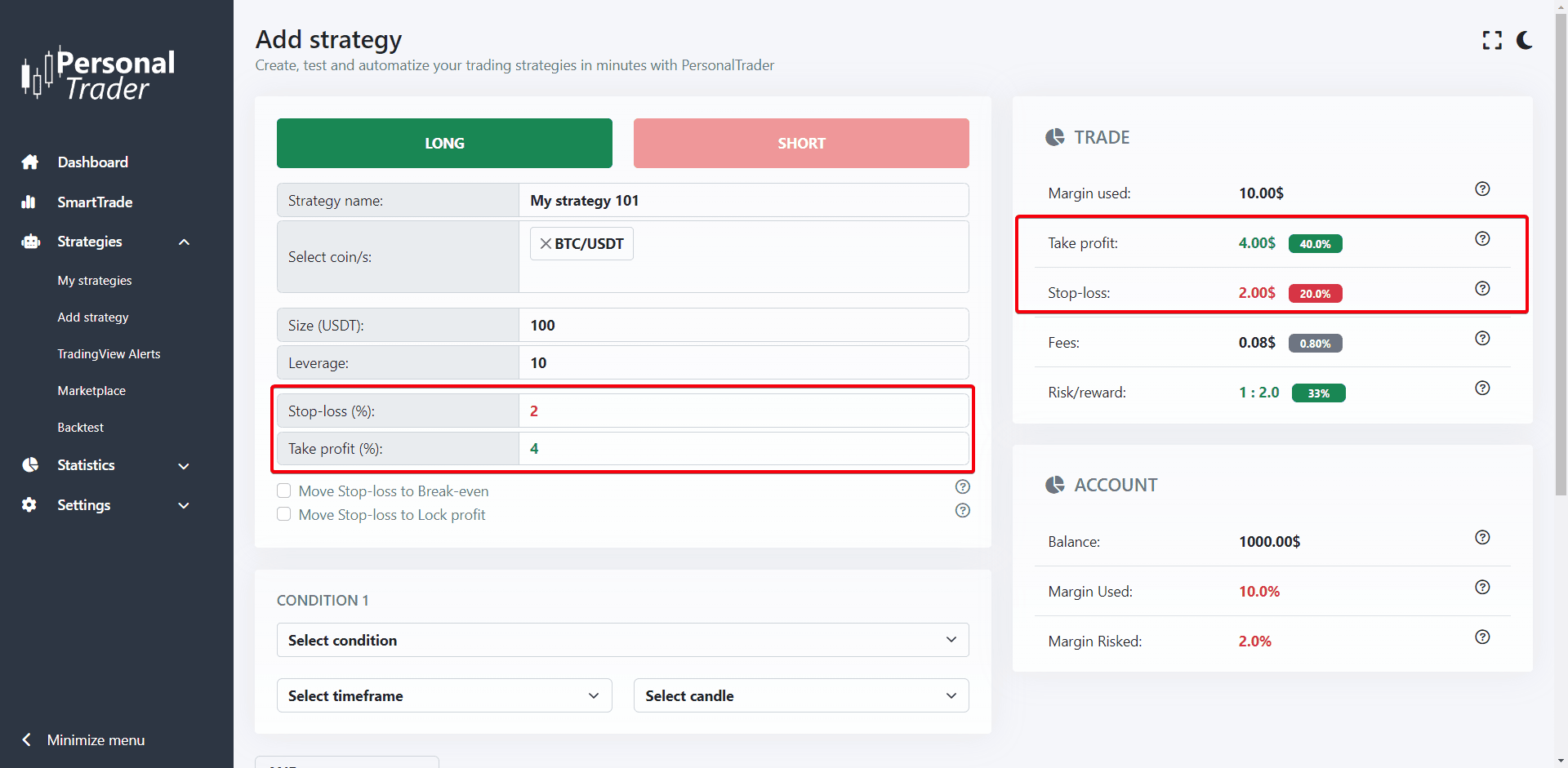Go to TradingView Alerts page
Viewport: 1568px width, 768px height.
point(109,354)
